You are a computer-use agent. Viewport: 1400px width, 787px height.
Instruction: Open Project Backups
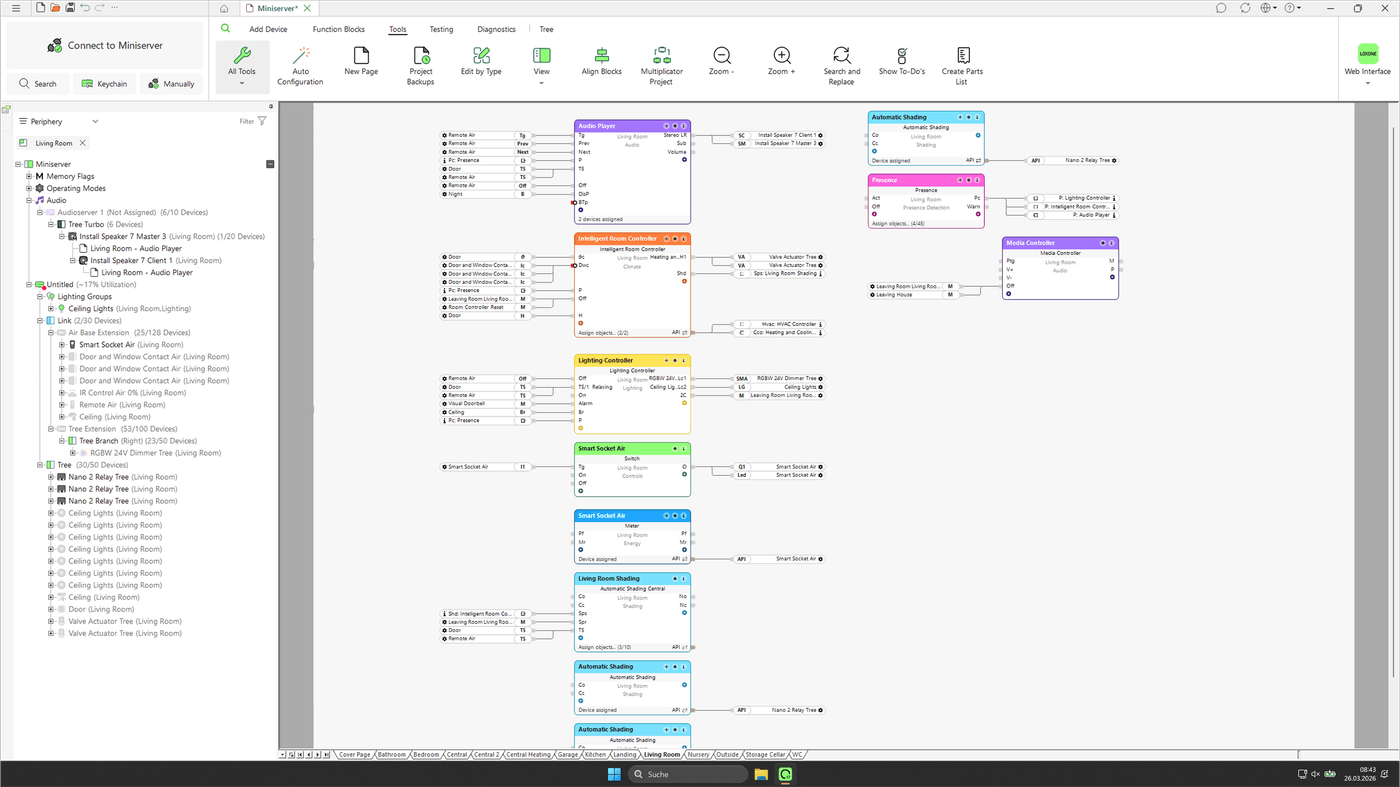421,66
